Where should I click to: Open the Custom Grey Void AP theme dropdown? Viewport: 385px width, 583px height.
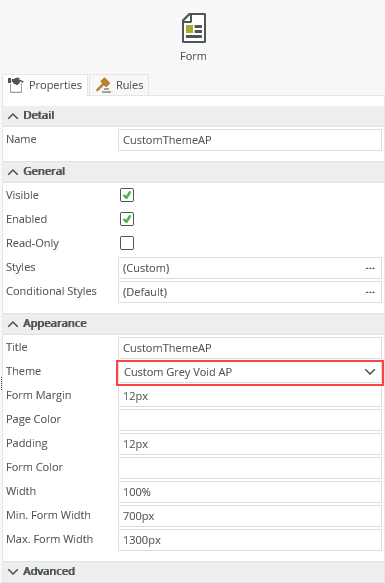[x=250, y=372]
